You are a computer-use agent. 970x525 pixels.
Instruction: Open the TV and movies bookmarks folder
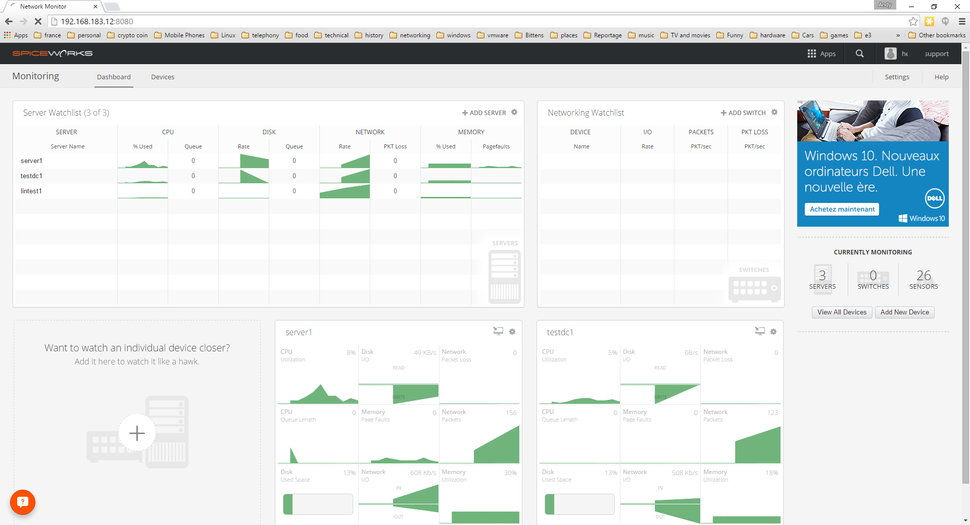[685, 35]
